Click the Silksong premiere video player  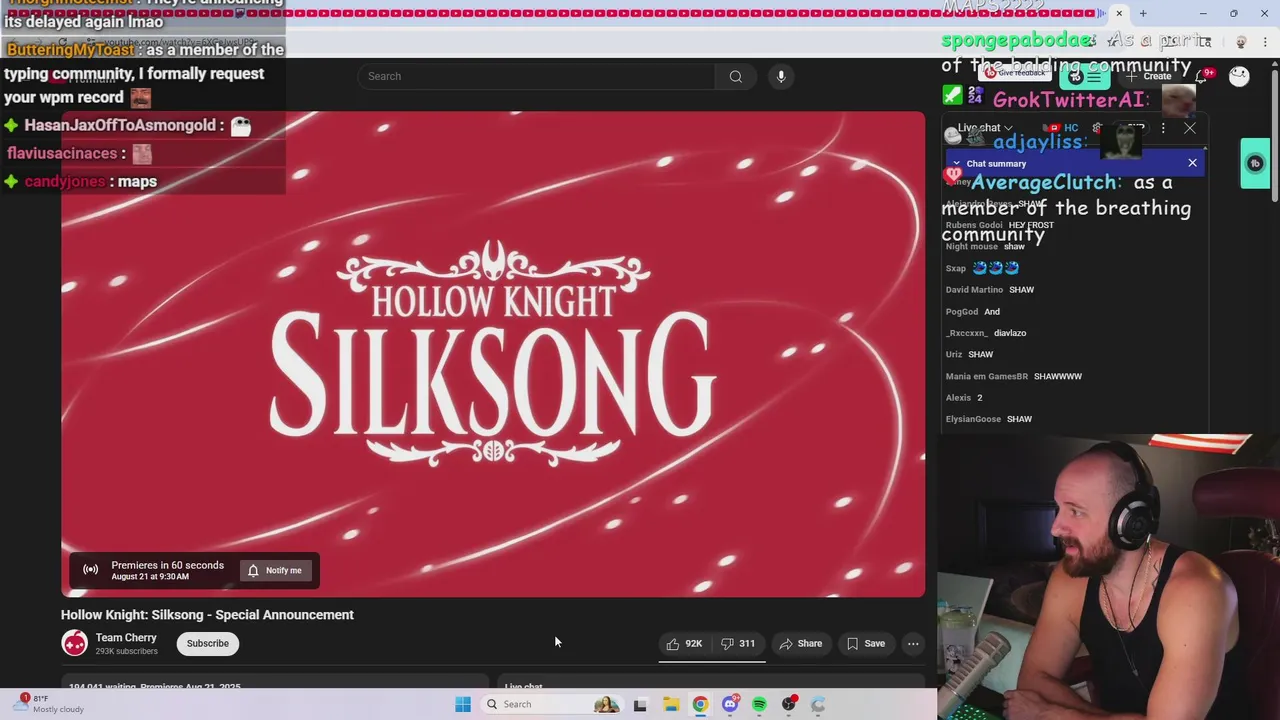[x=493, y=354]
